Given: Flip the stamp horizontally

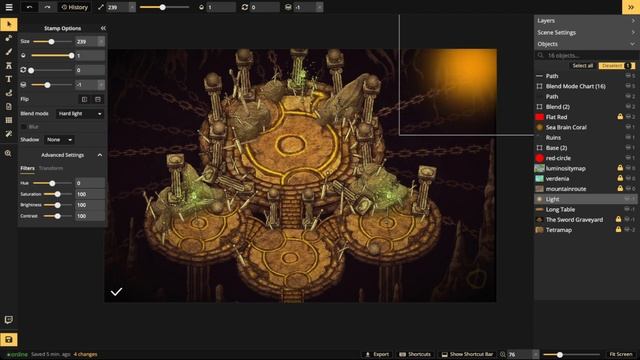Looking at the screenshot, I should 84,99.
